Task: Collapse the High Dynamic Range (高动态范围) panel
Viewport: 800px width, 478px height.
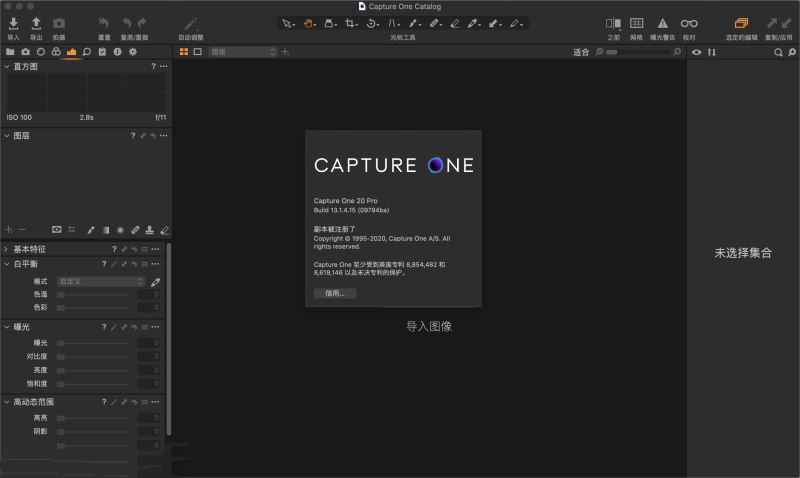Action: tap(7, 402)
